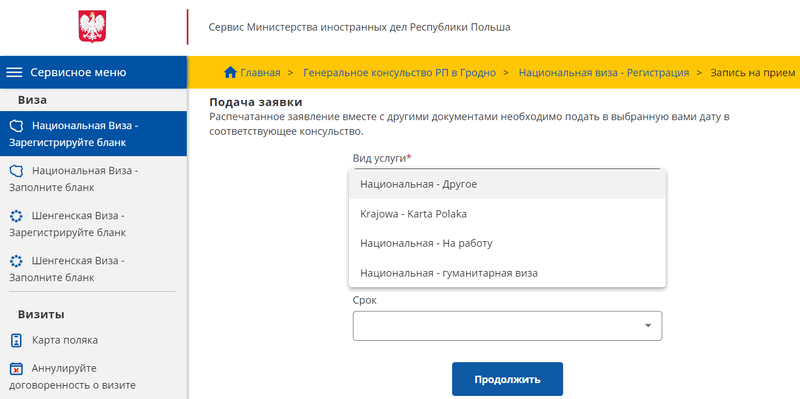Screen dimensions: 800x399
Task: Click Poland map icon beside Национальная Виза Заполните бланк
Action: (16, 171)
